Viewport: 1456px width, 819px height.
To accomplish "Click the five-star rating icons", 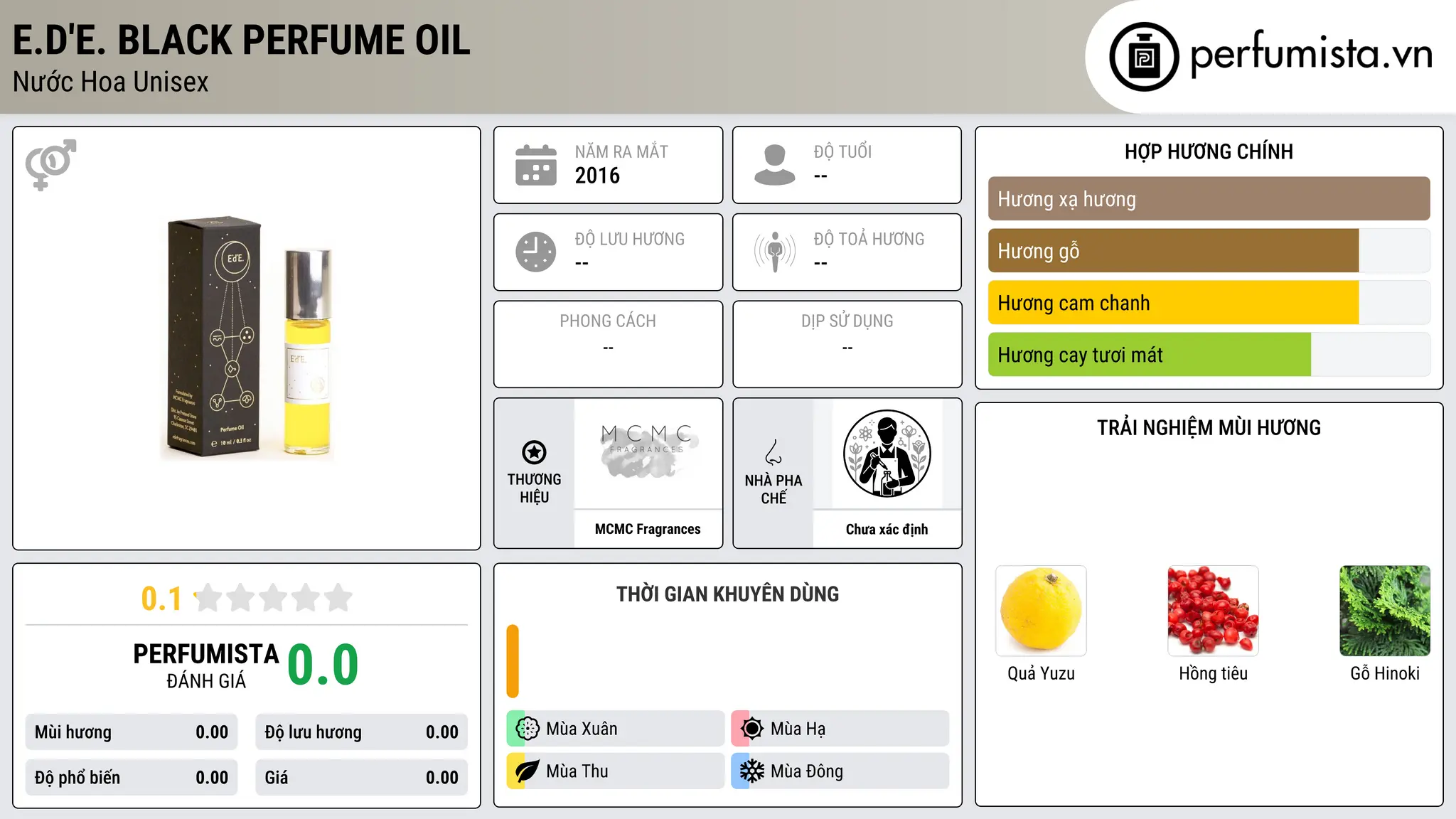I will [274, 598].
